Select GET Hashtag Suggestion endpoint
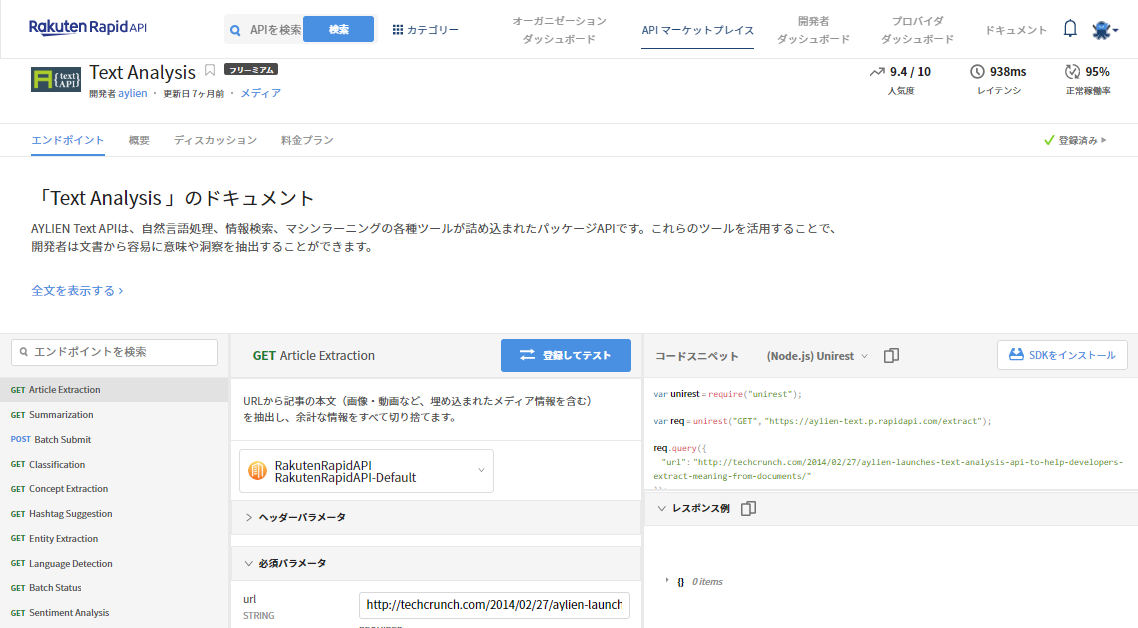The image size is (1138, 628). pyautogui.click(x=114, y=513)
